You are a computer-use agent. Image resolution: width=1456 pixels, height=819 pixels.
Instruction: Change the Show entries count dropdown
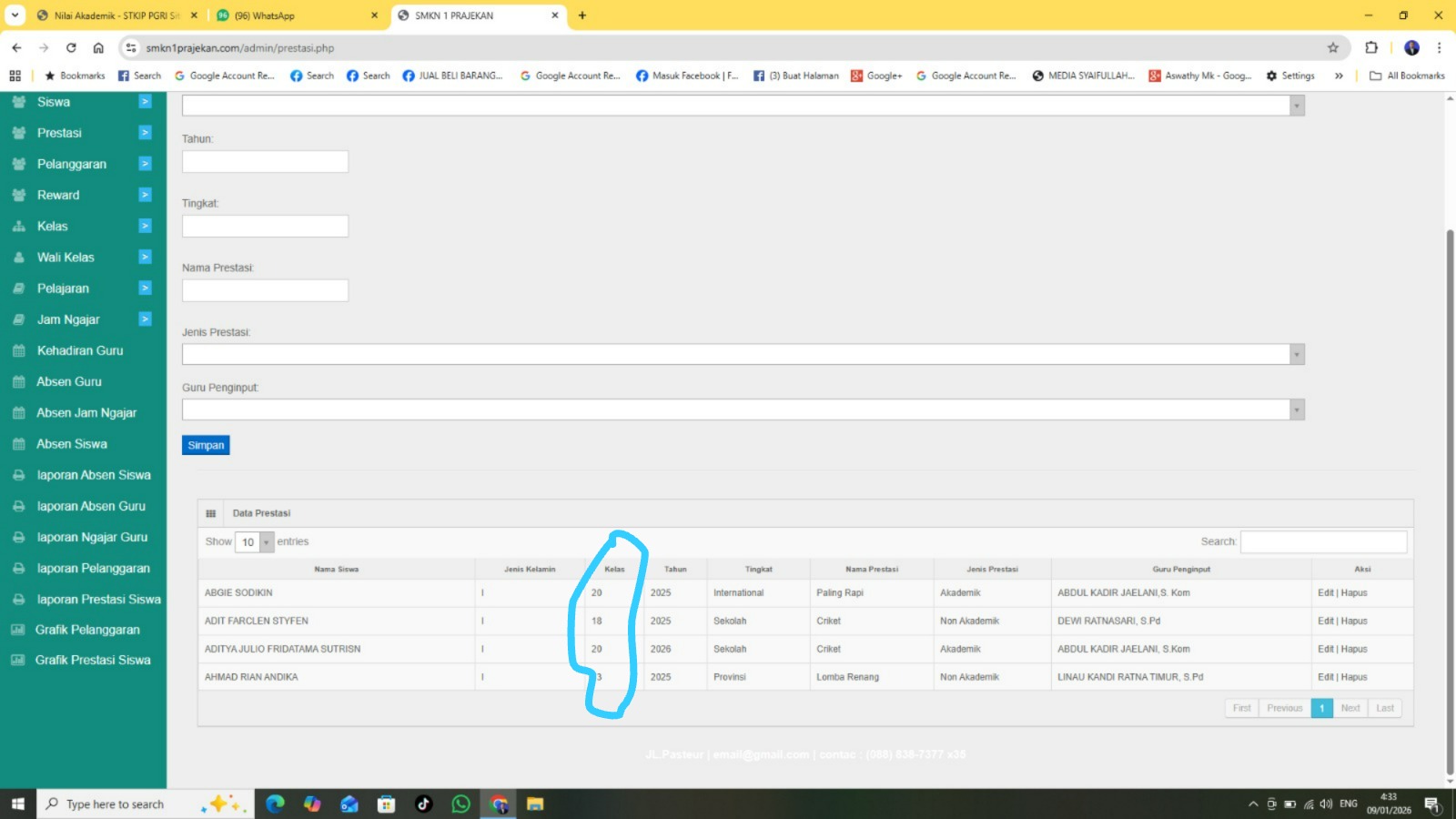[254, 542]
